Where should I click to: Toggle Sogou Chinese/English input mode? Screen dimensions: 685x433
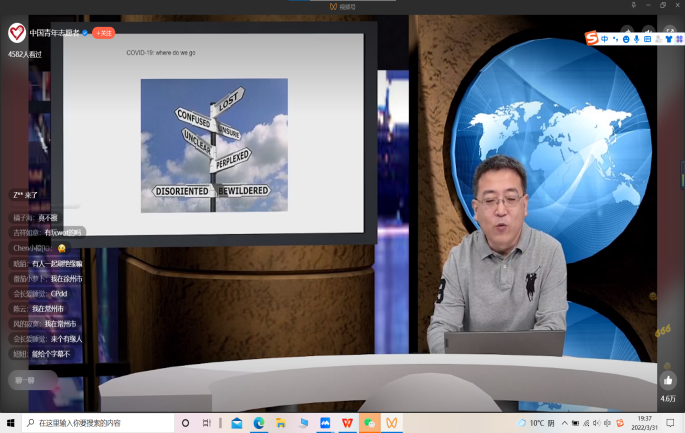(x=604, y=39)
